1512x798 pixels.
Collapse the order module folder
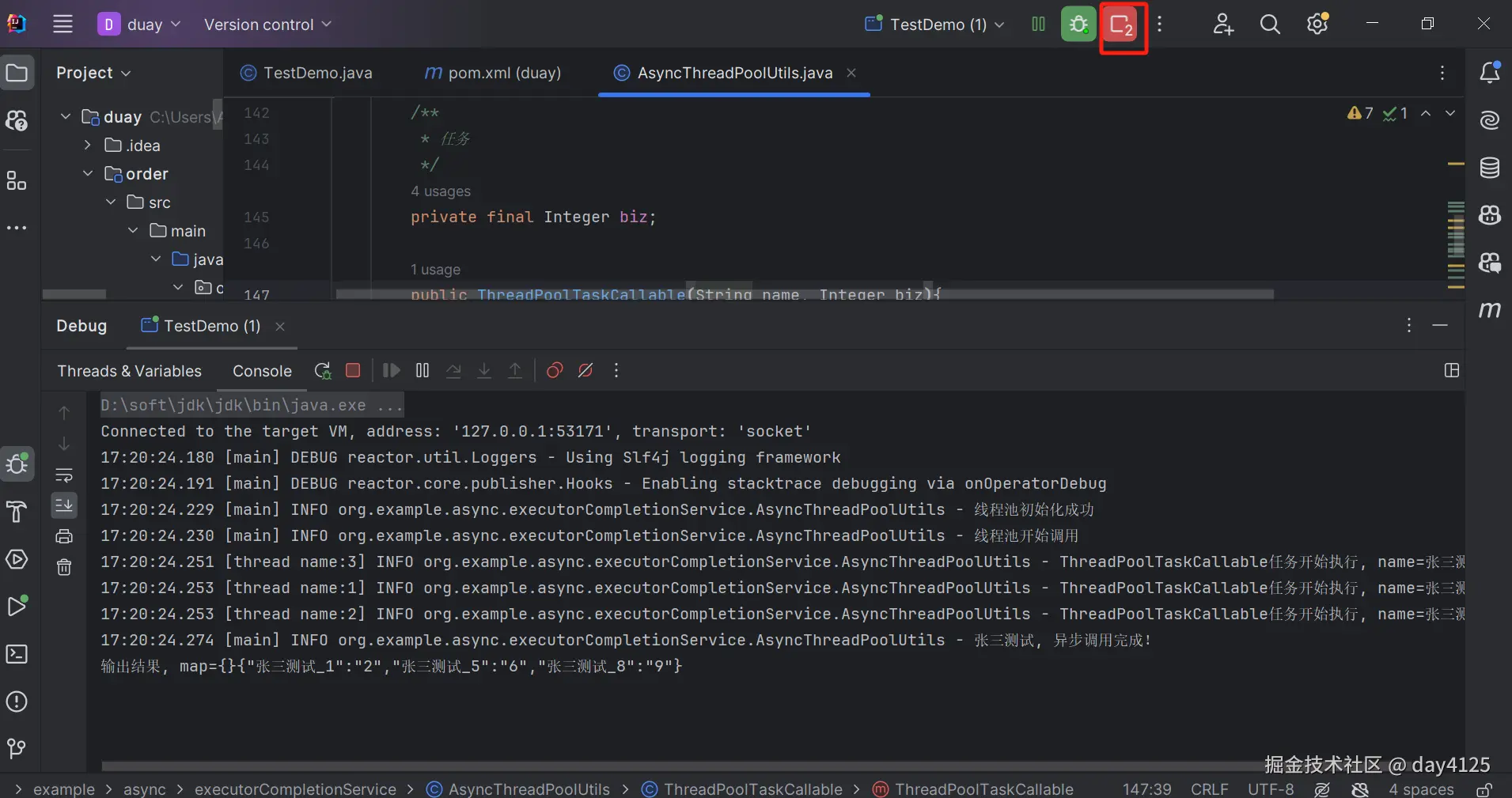(x=88, y=174)
